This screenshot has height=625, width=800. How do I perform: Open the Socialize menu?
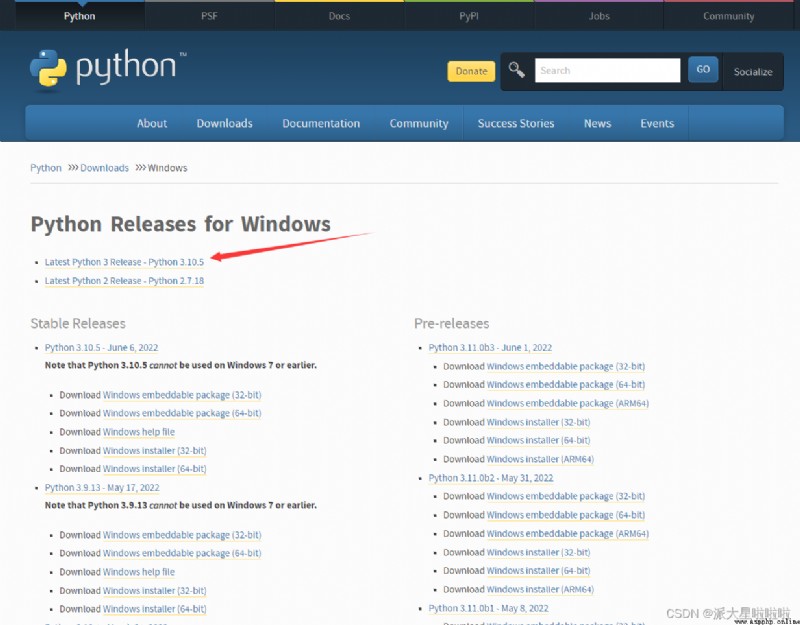pos(753,72)
